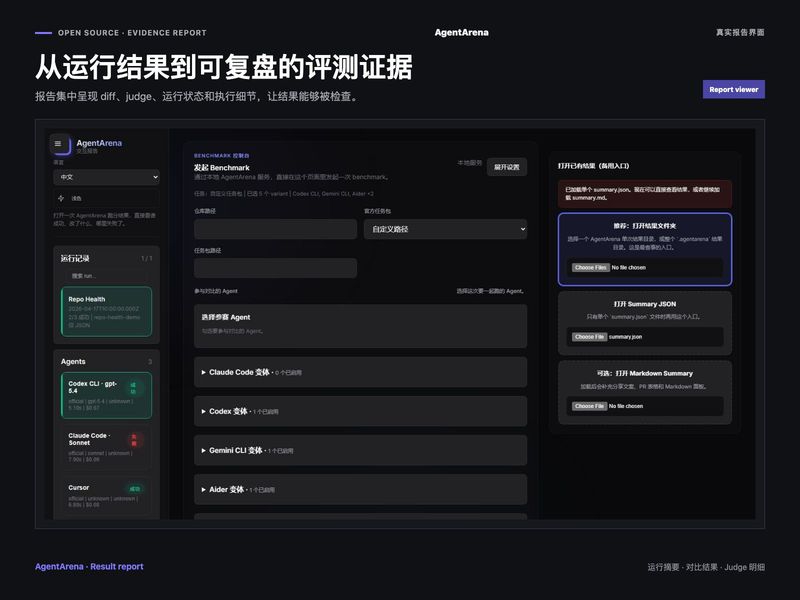Open the AgentArena hamburger menu icon

pyautogui.click(x=58, y=143)
